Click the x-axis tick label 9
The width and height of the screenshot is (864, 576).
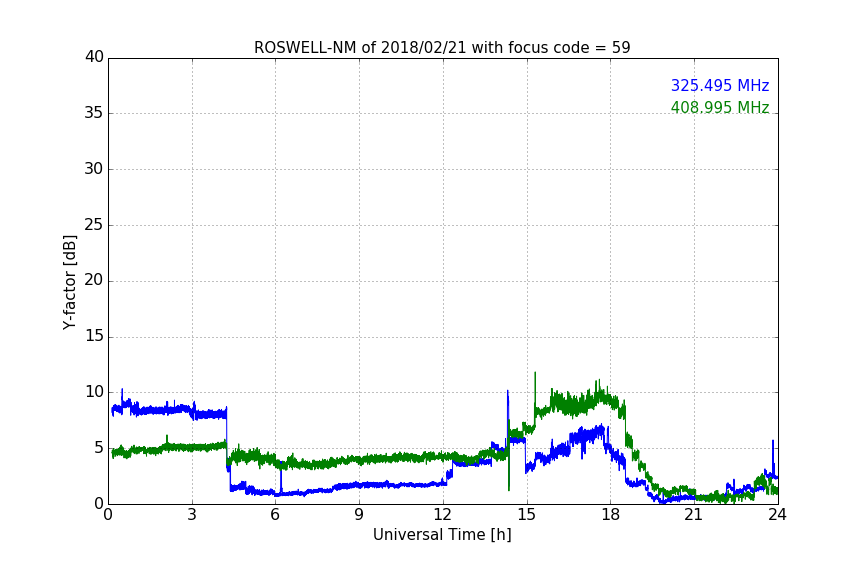coord(359,515)
